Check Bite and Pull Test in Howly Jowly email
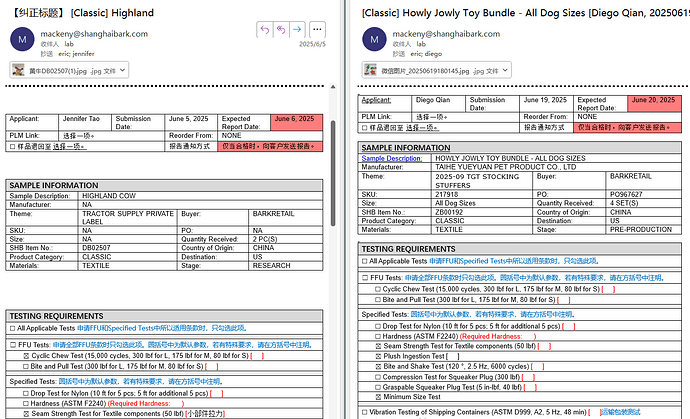Viewport: 690px width, 419px height. point(378,300)
